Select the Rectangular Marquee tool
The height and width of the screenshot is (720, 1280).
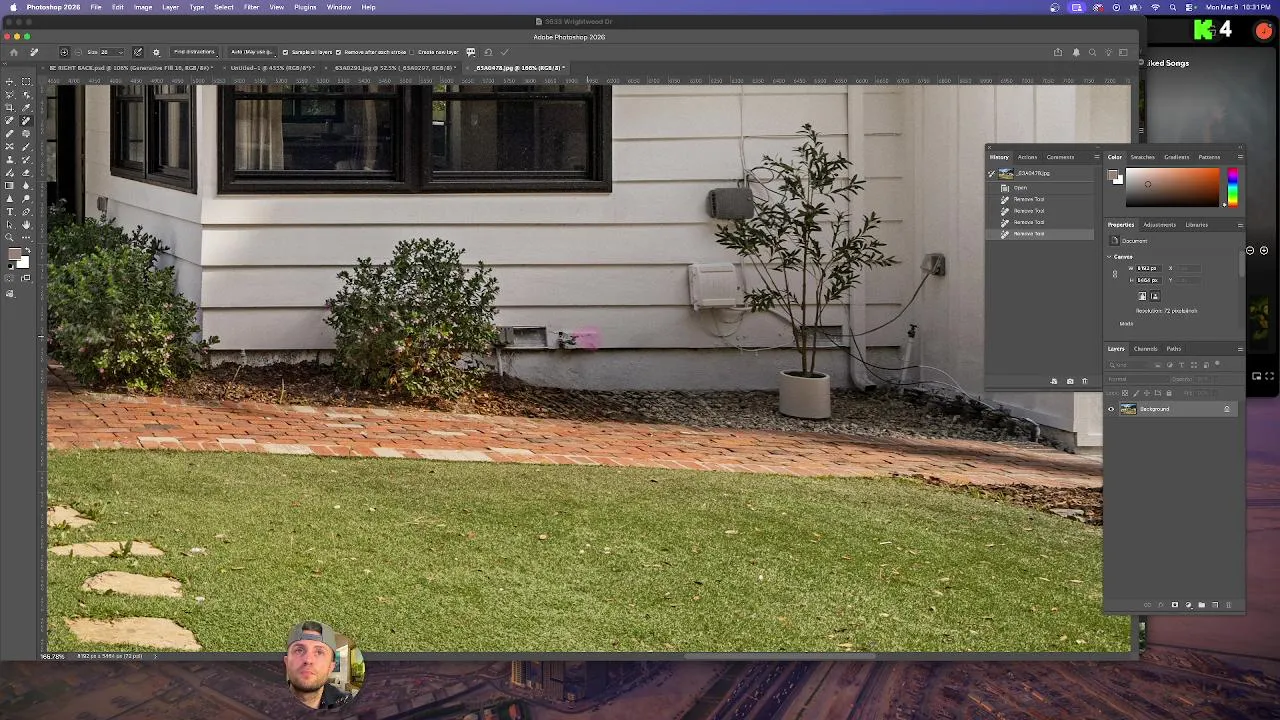(x=26, y=81)
